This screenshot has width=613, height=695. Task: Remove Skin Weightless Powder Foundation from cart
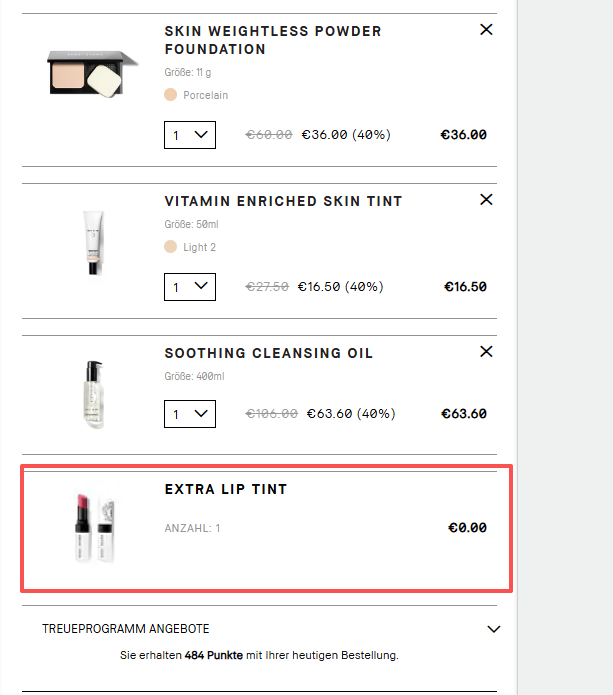487,30
